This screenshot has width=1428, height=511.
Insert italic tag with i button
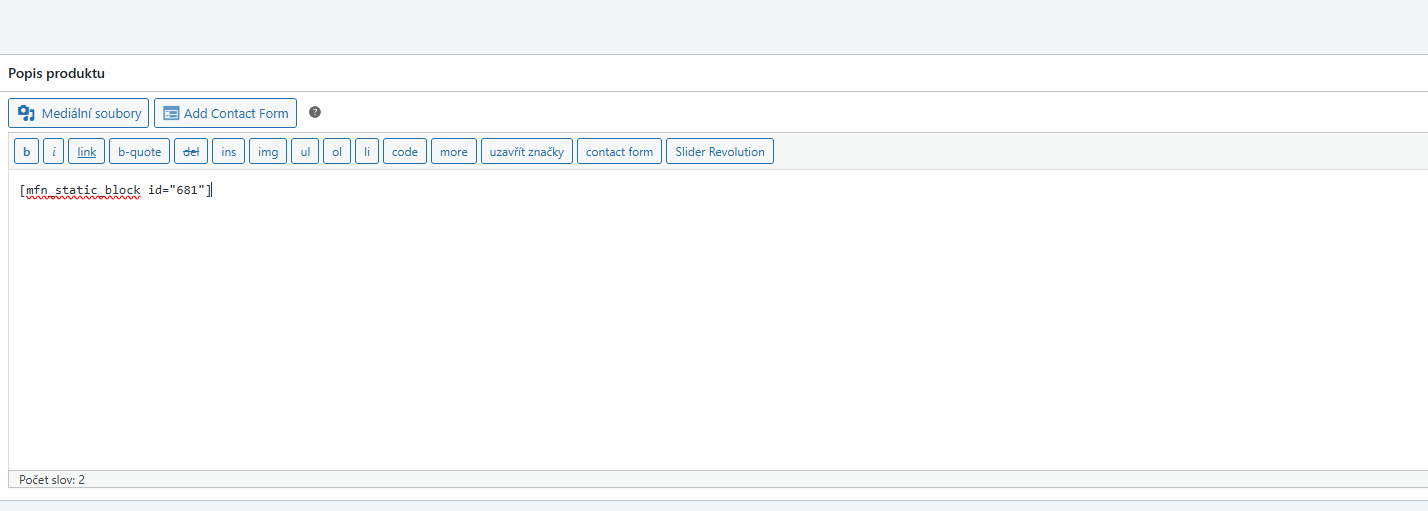pyautogui.click(x=54, y=152)
